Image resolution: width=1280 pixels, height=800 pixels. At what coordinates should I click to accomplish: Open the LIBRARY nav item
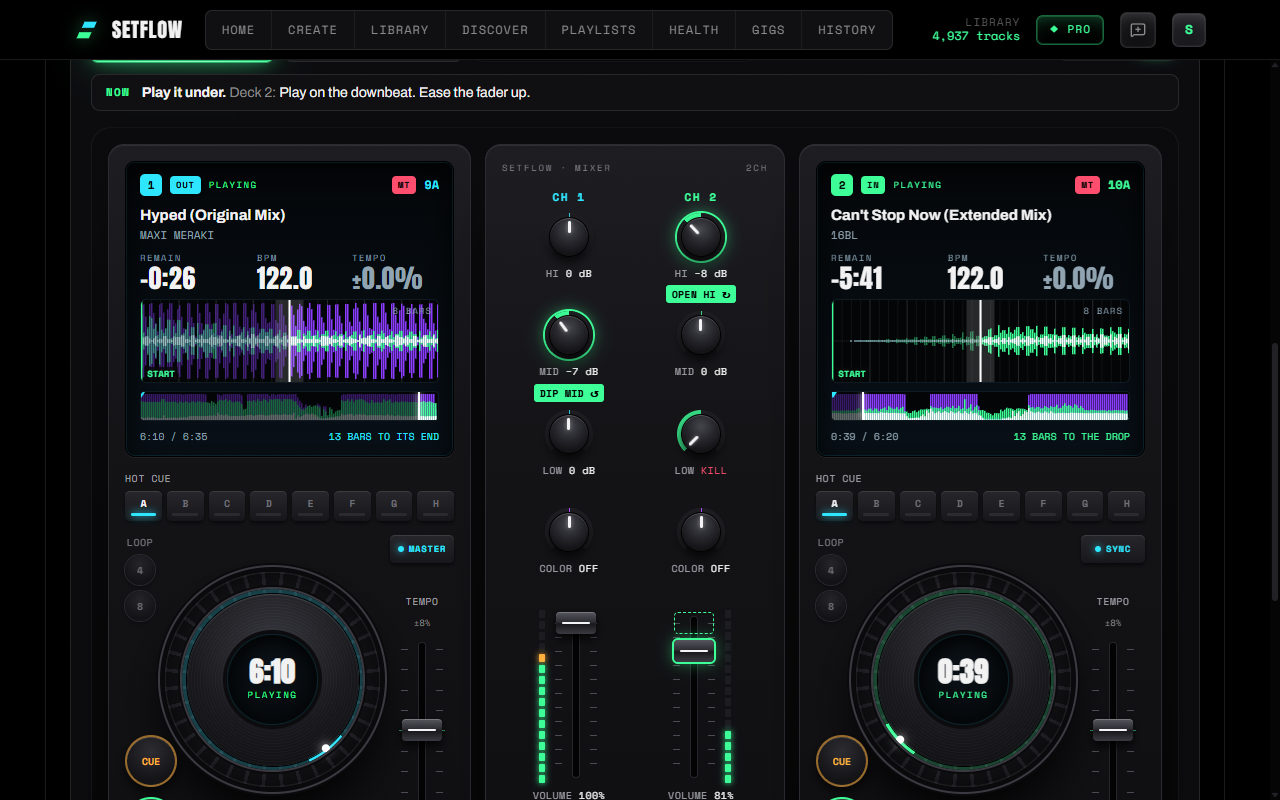pos(399,30)
